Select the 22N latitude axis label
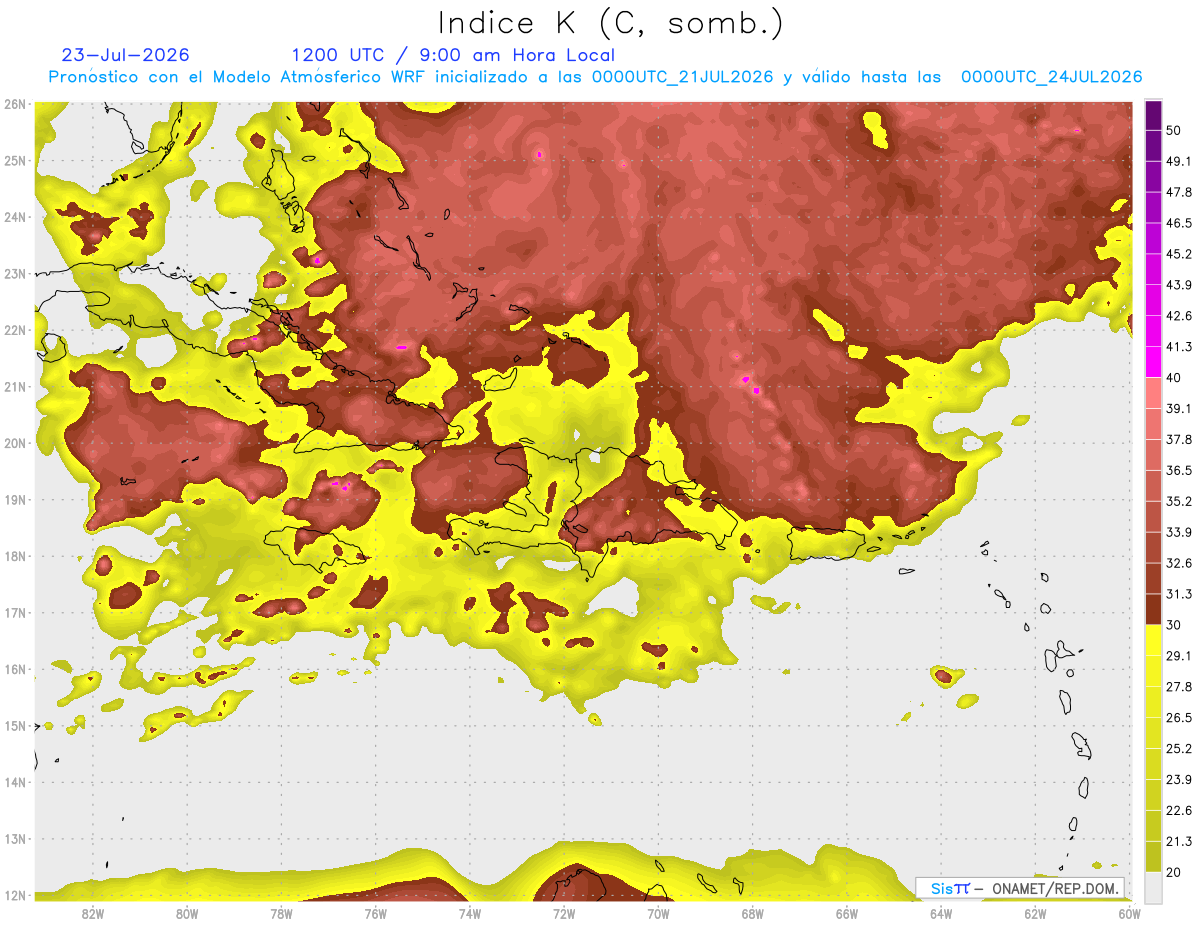Image resolution: width=1200 pixels, height=927 pixels. point(15,330)
